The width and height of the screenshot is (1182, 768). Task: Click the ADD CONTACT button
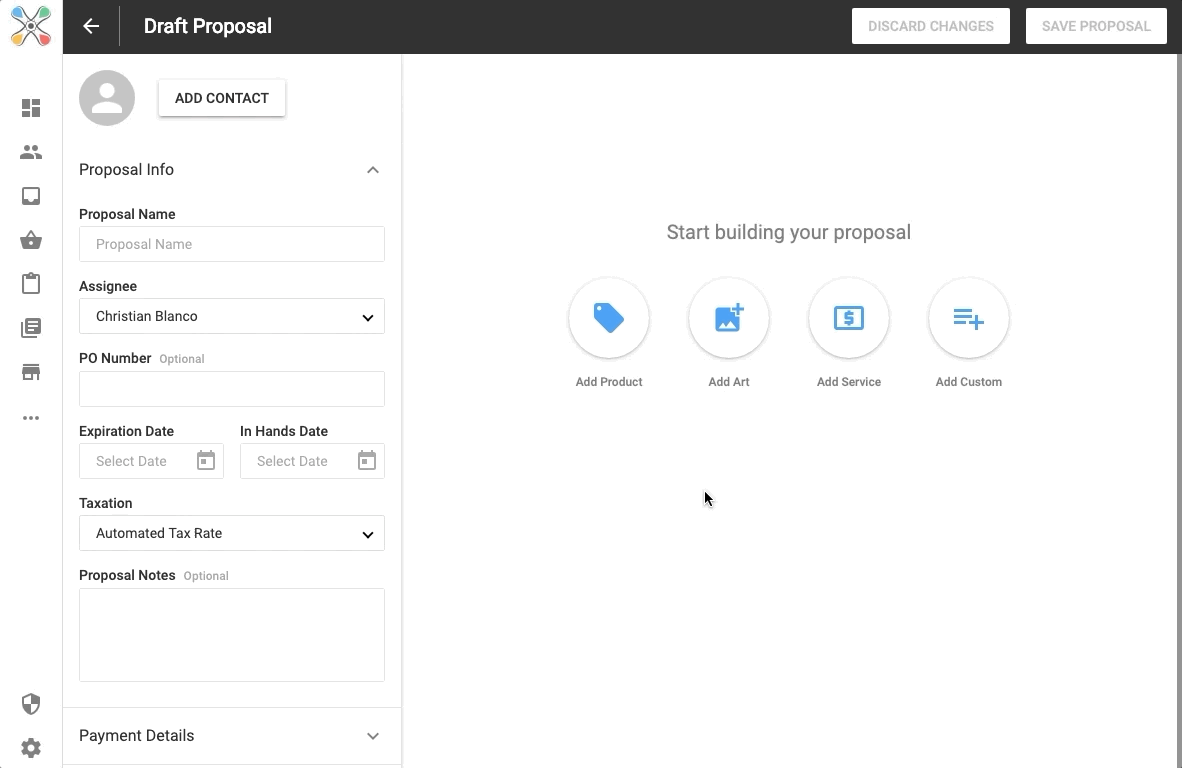(221, 98)
